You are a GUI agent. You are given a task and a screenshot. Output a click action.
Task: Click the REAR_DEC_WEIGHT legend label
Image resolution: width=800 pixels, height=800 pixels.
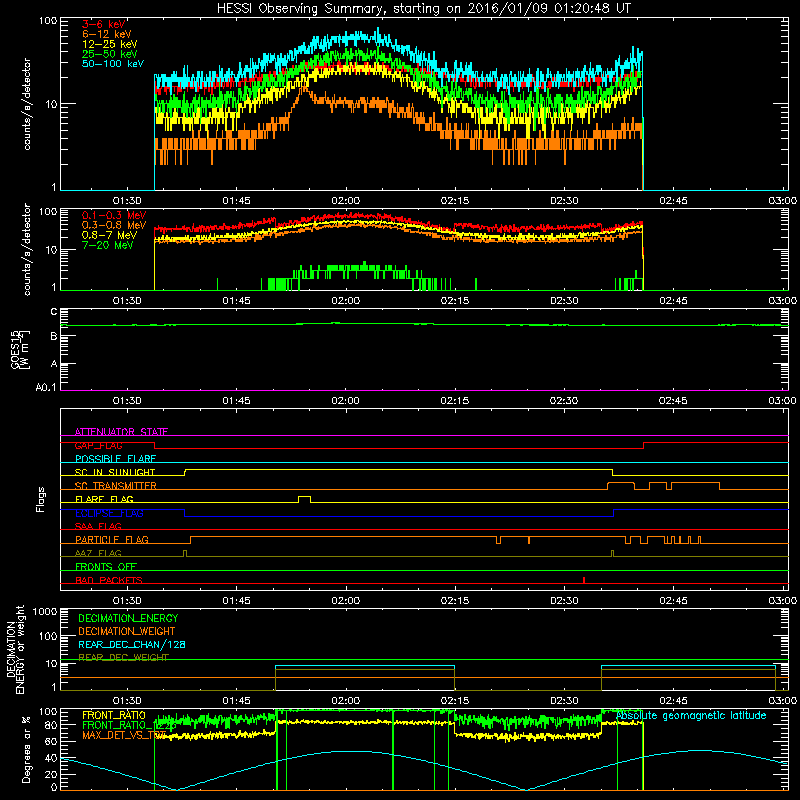pos(123,657)
